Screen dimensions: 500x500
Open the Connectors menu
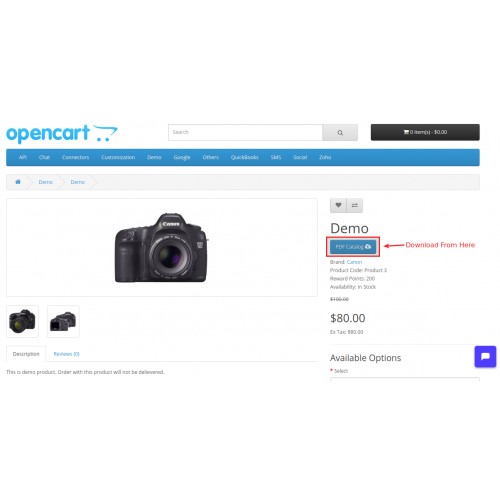pos(76,157)
